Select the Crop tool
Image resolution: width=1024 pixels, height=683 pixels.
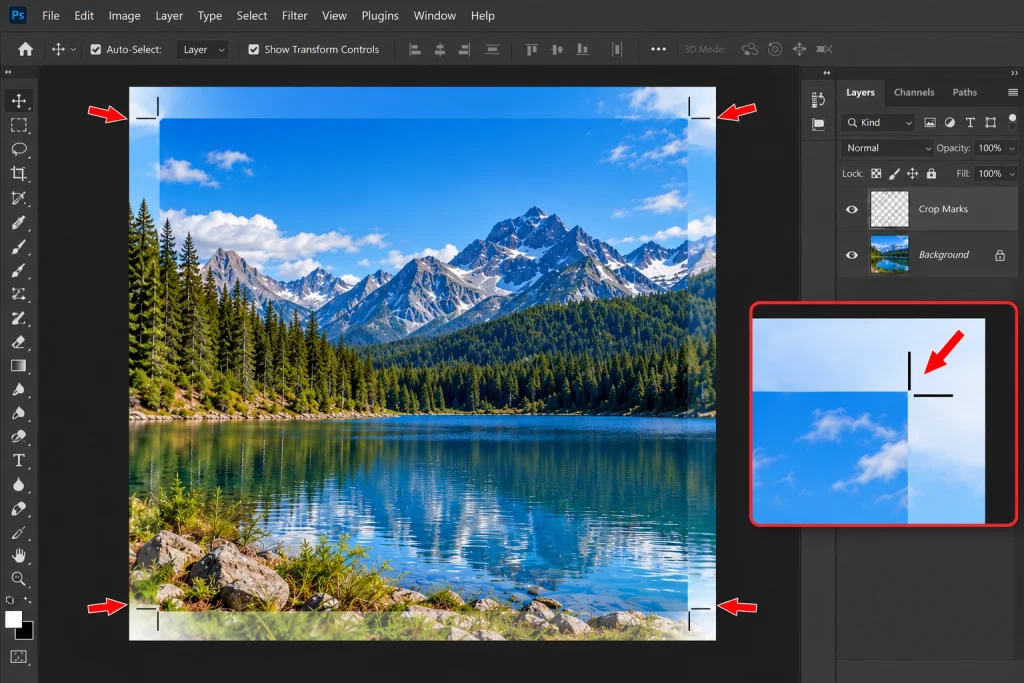18,173
